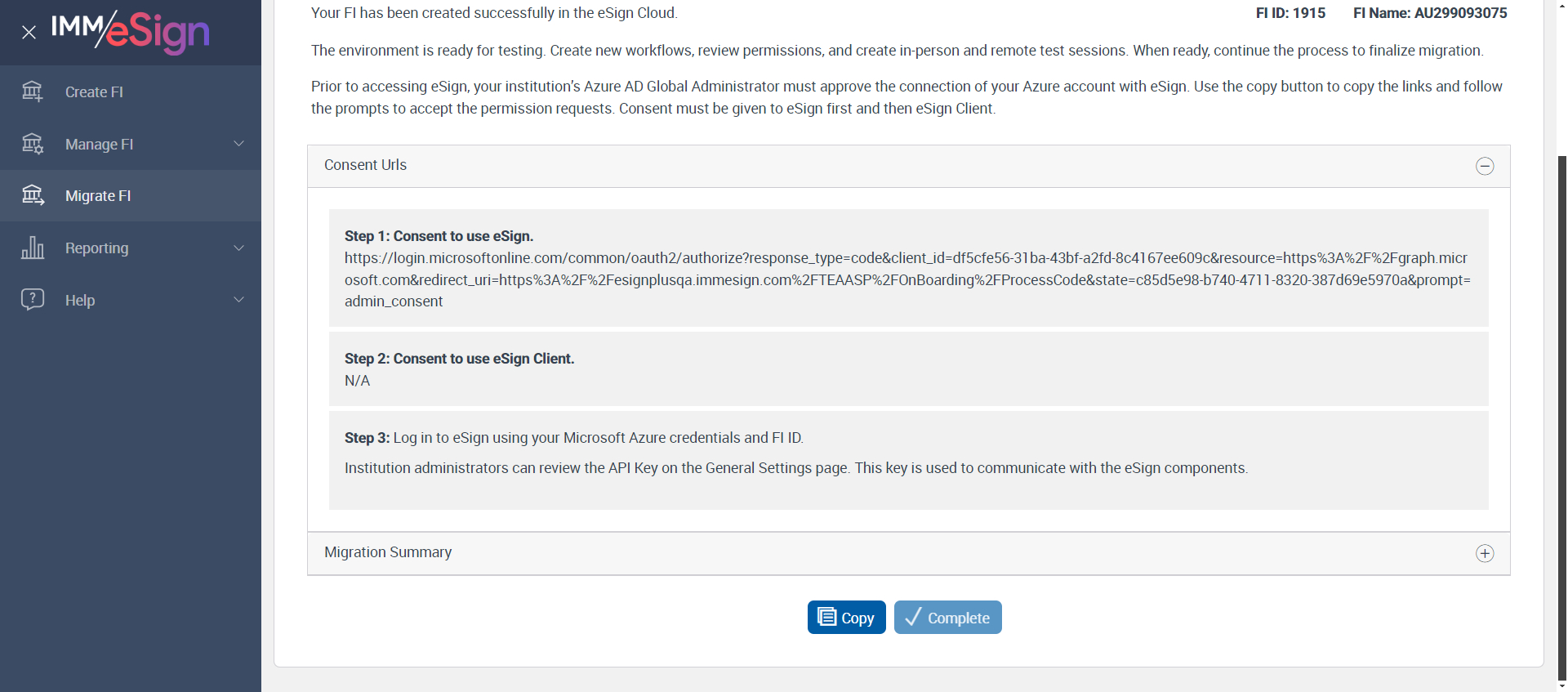Click the Help question mark icon

33,299
